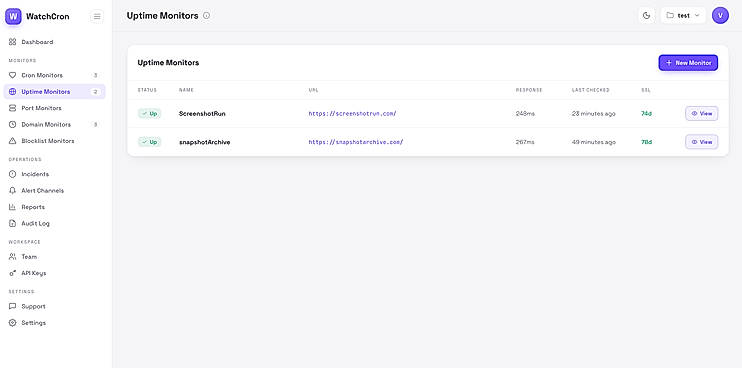Image resolution: width=742 pixels, height=368 pixels.
Task: Click the Up status badge for snapshotArchive
Action: (150, 142)
